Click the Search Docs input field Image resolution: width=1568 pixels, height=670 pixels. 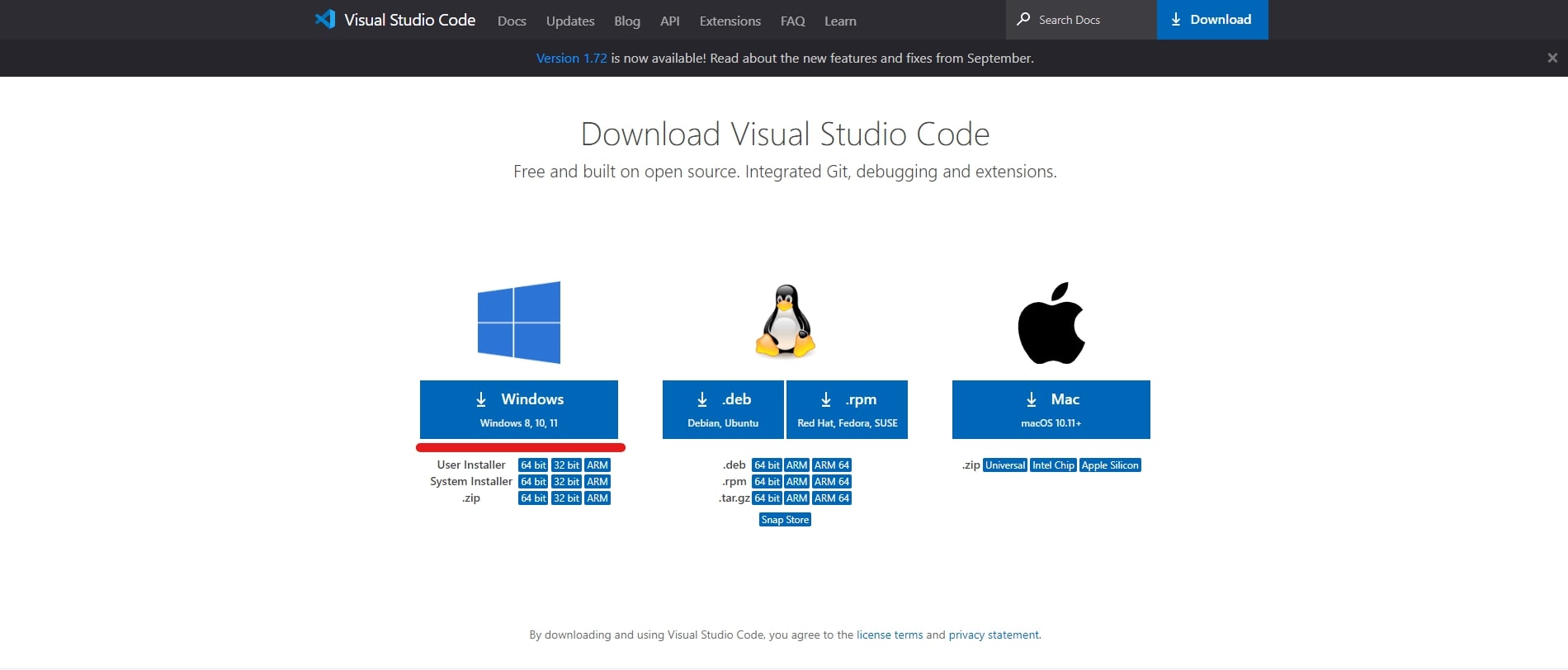tap(1081, 20)
